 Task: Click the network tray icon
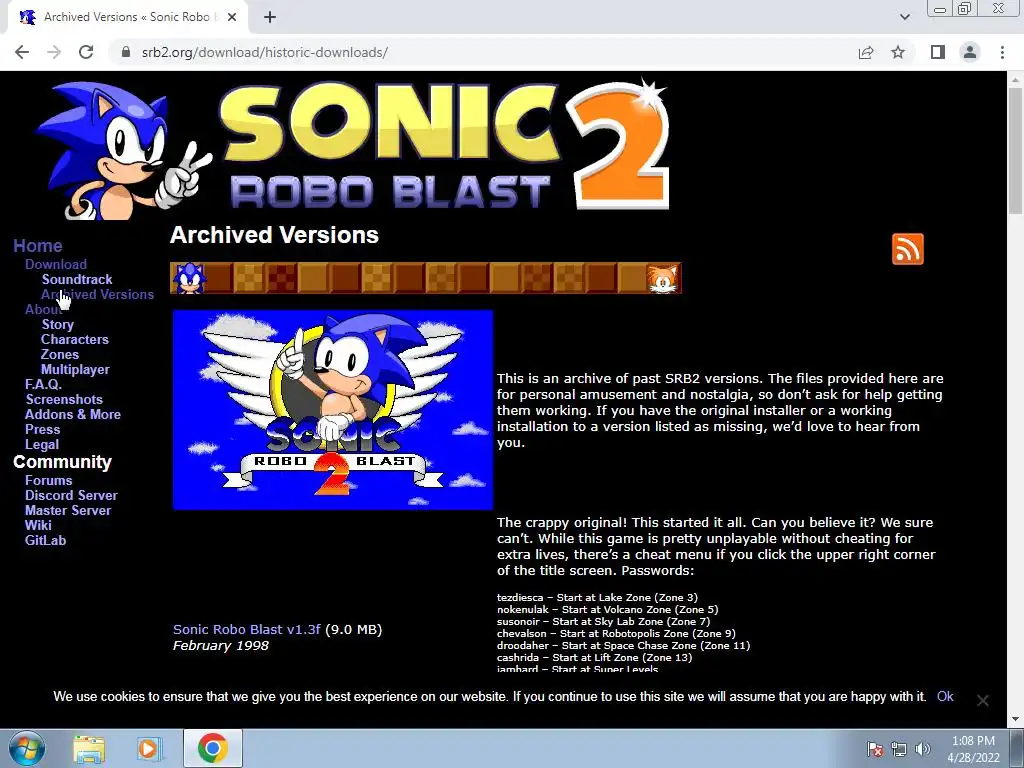pos(899,748)
